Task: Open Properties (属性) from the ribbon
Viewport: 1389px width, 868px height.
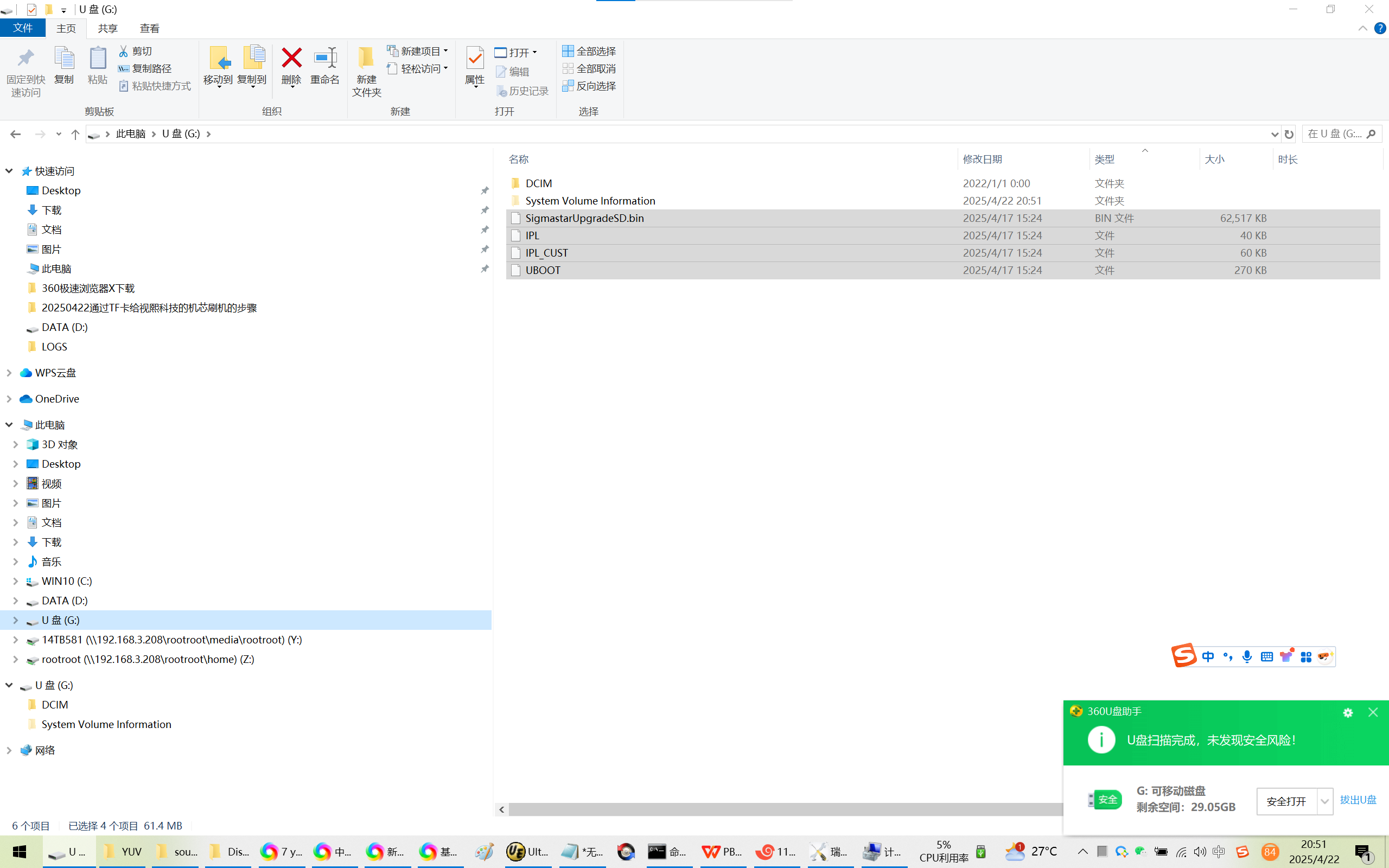Action: tap(475, 59)
